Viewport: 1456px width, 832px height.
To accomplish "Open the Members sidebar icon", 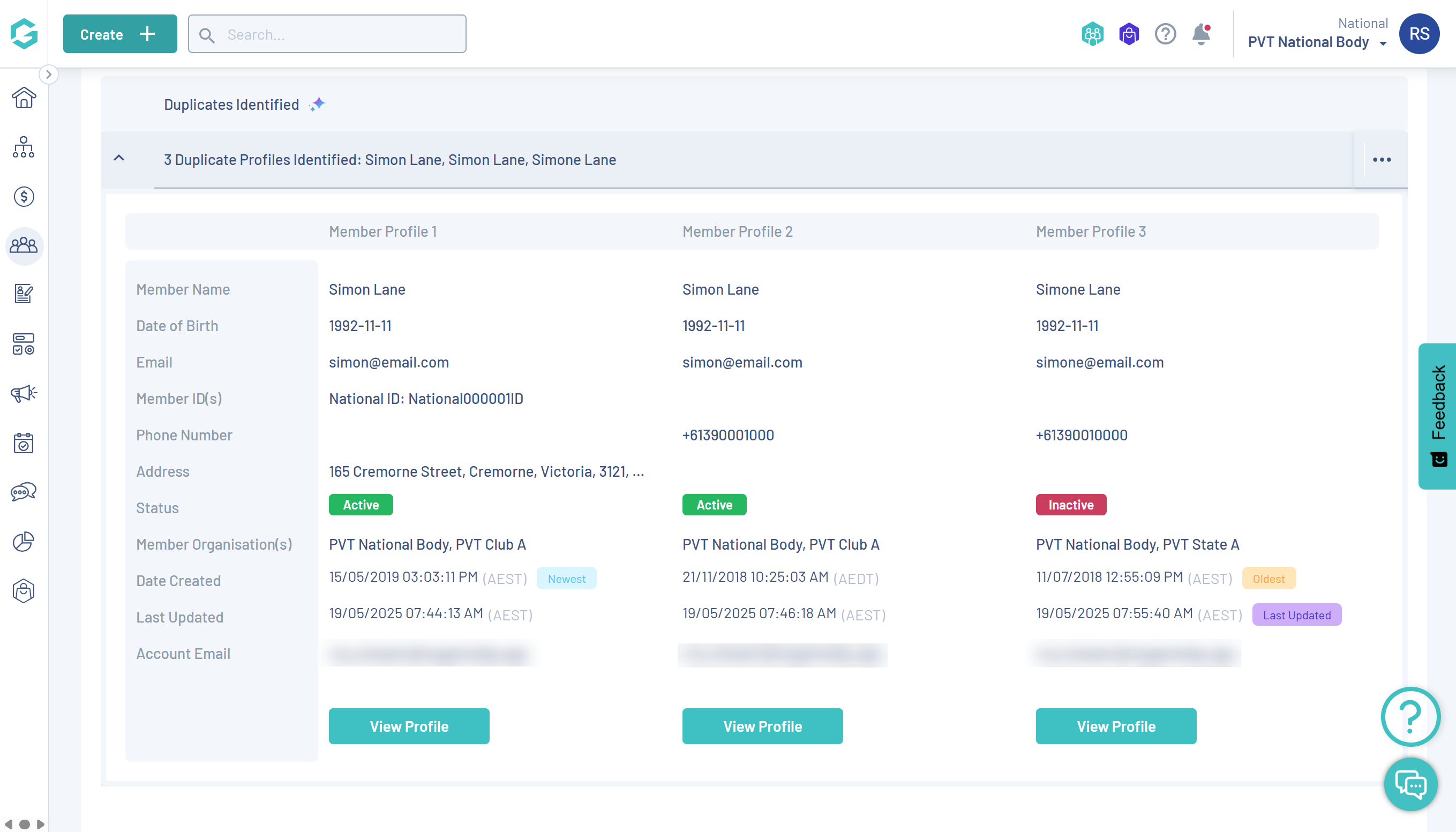I will (24, 246).
